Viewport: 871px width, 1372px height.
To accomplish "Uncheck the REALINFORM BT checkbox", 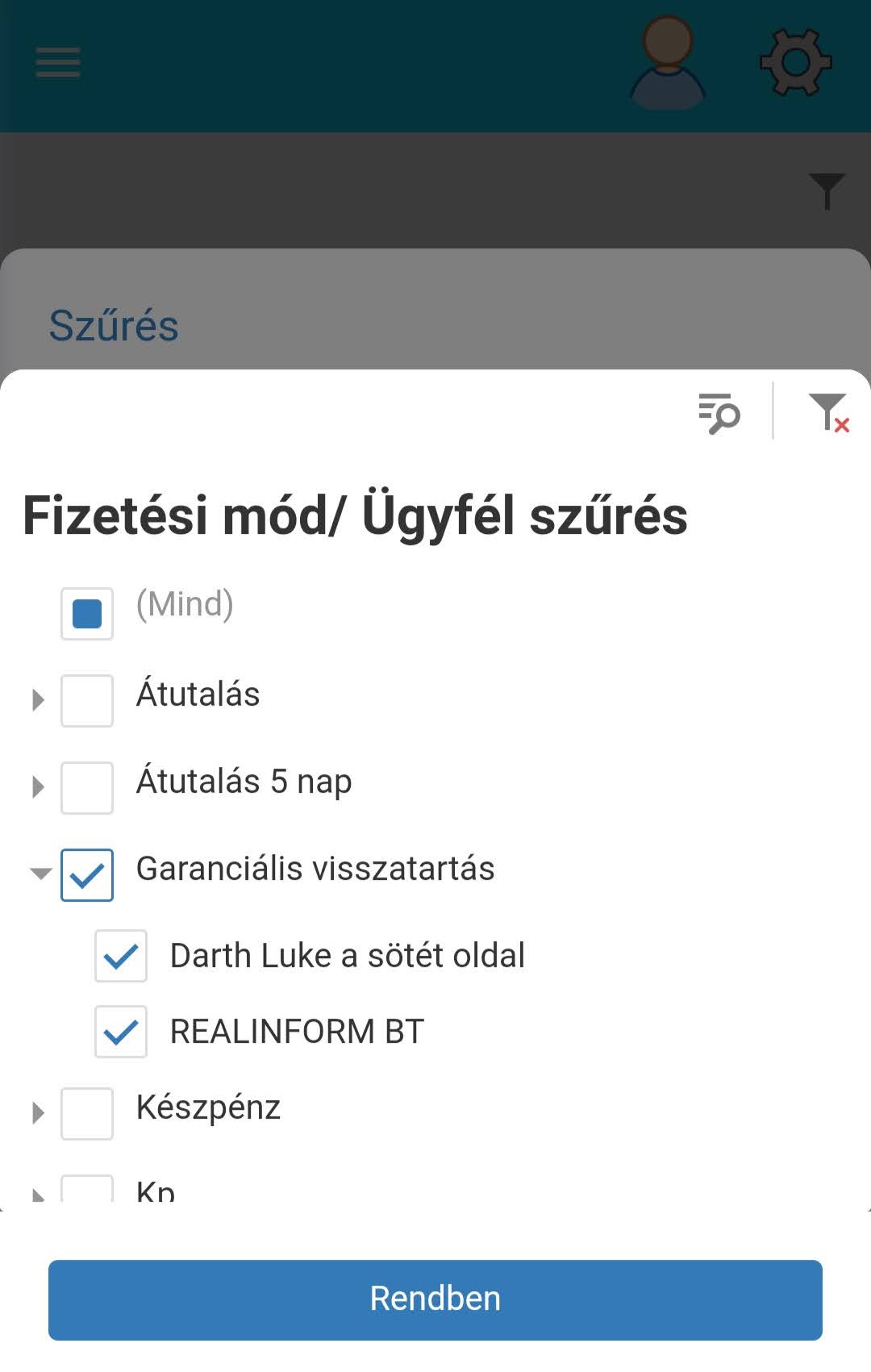I will 121,1032.
